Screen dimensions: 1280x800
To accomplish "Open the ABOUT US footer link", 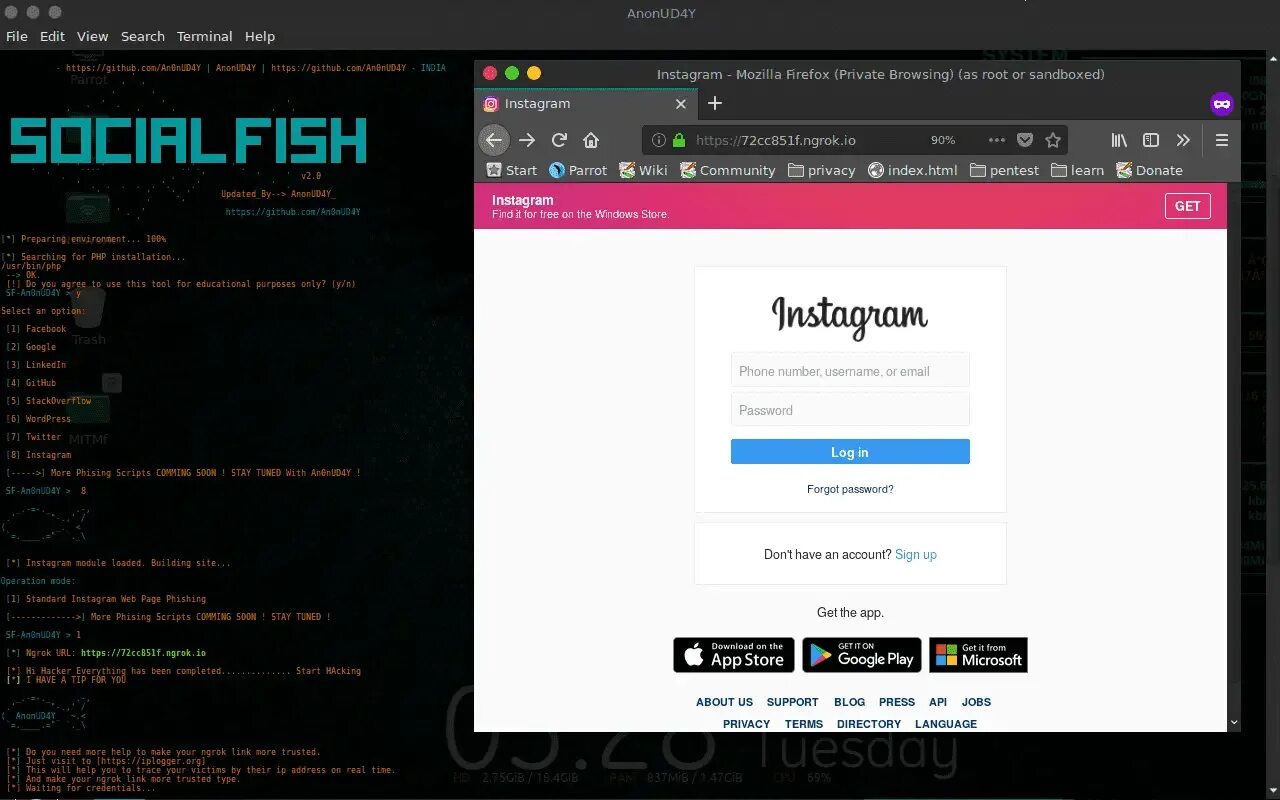I will coord(724,702).
